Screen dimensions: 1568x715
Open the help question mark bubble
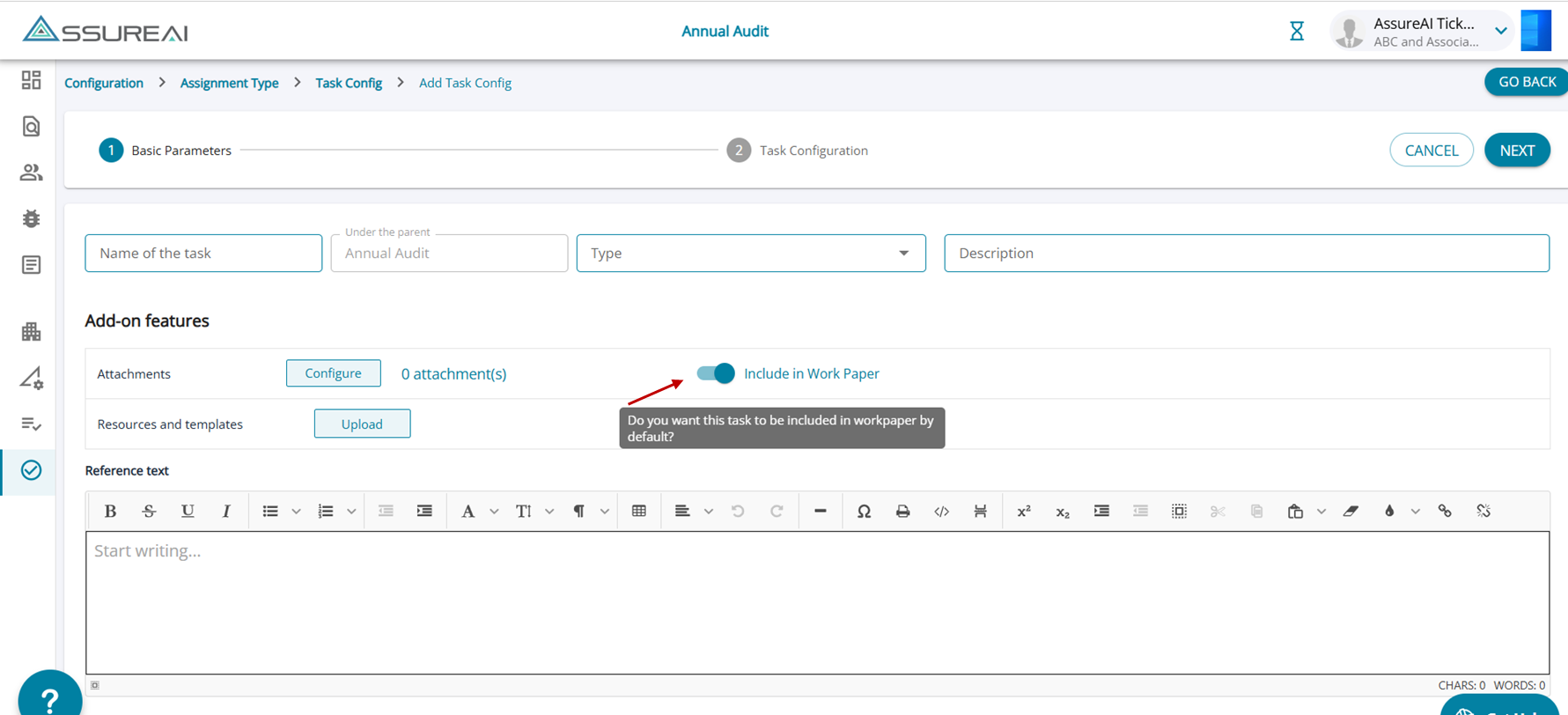click(50, 697)
